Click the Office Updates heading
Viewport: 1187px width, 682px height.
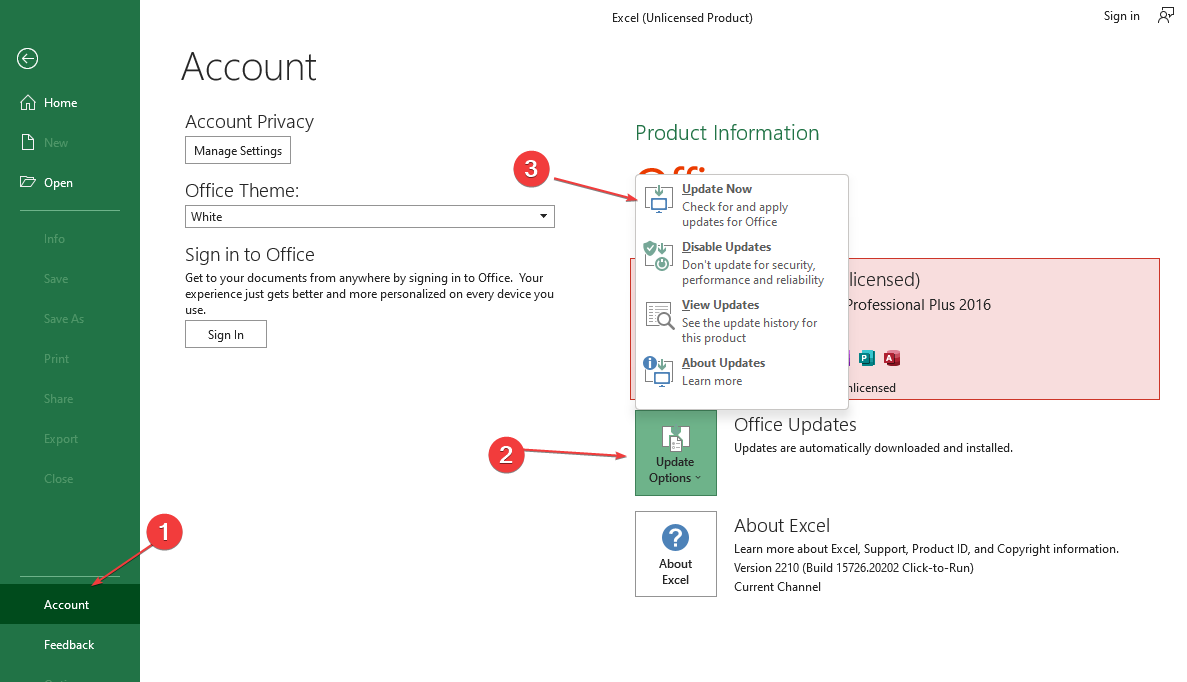point(795,425)
